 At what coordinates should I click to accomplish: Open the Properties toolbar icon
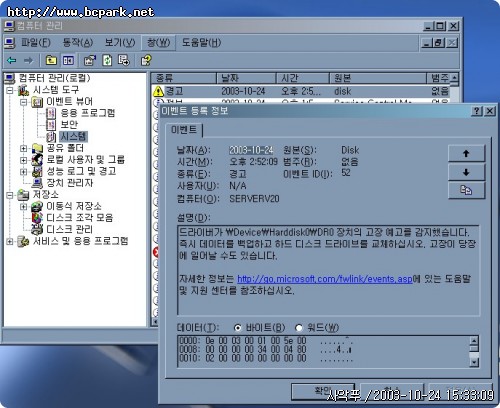(x=90, y=60)
